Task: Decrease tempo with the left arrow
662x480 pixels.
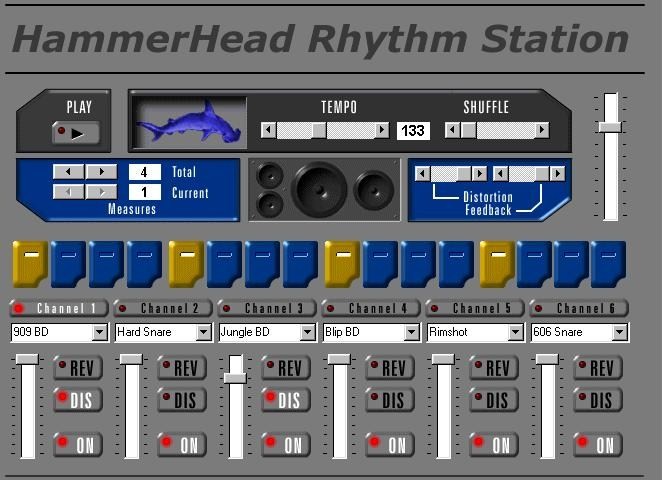Action: 268,130
